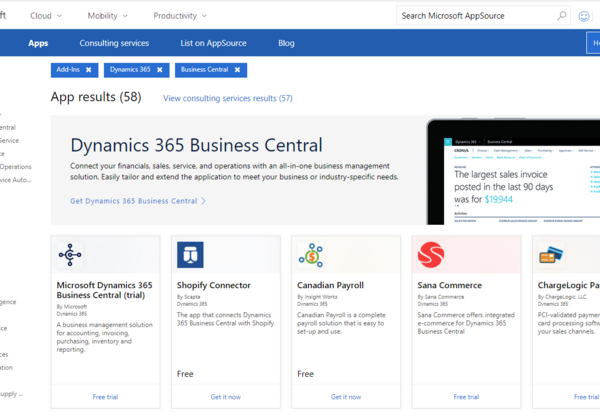Click the Microsoft Dynamics 365 Business Central app icon

point(70,254)
